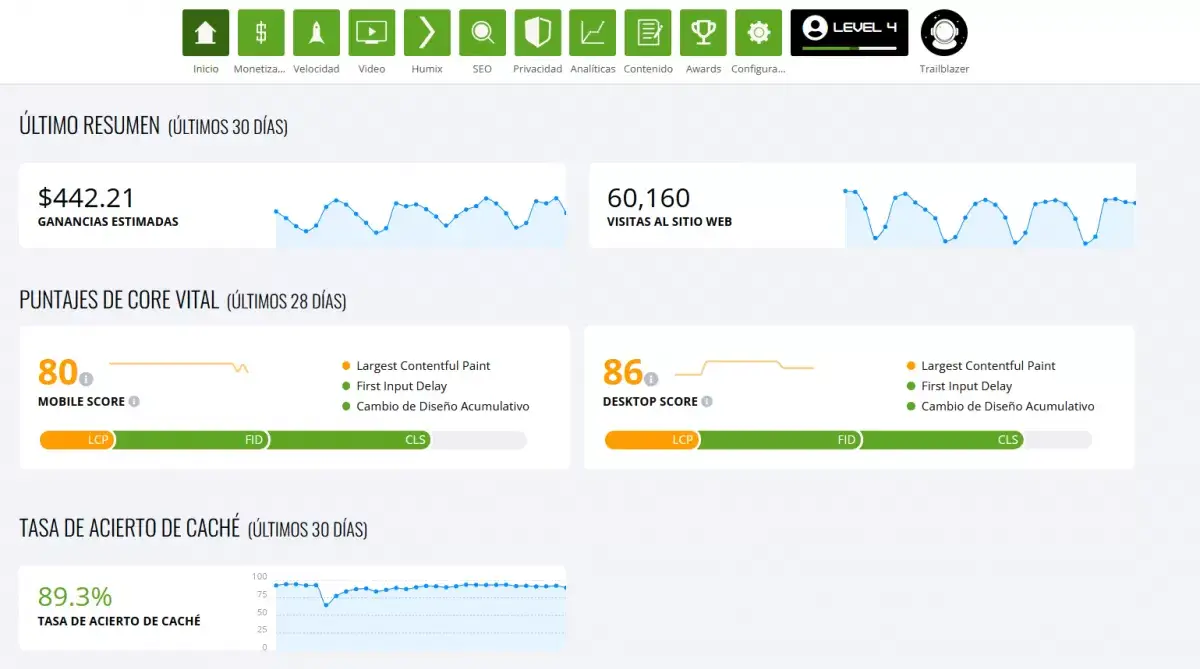
Task: Open the Inicio home icon
Action: tap(205, 33)
